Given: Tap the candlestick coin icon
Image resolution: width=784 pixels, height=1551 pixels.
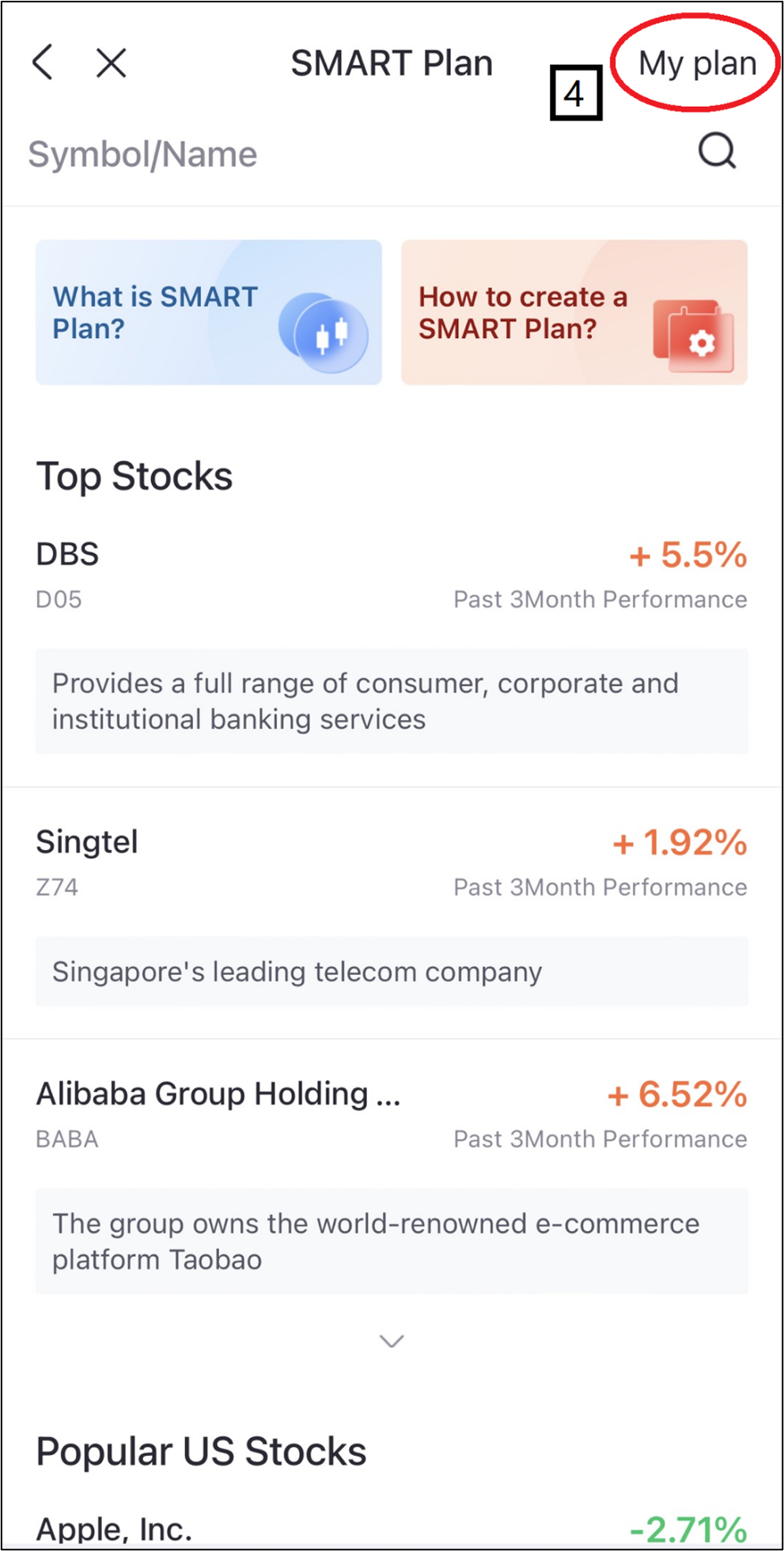Looking at the screenshot, I should 323,332.
